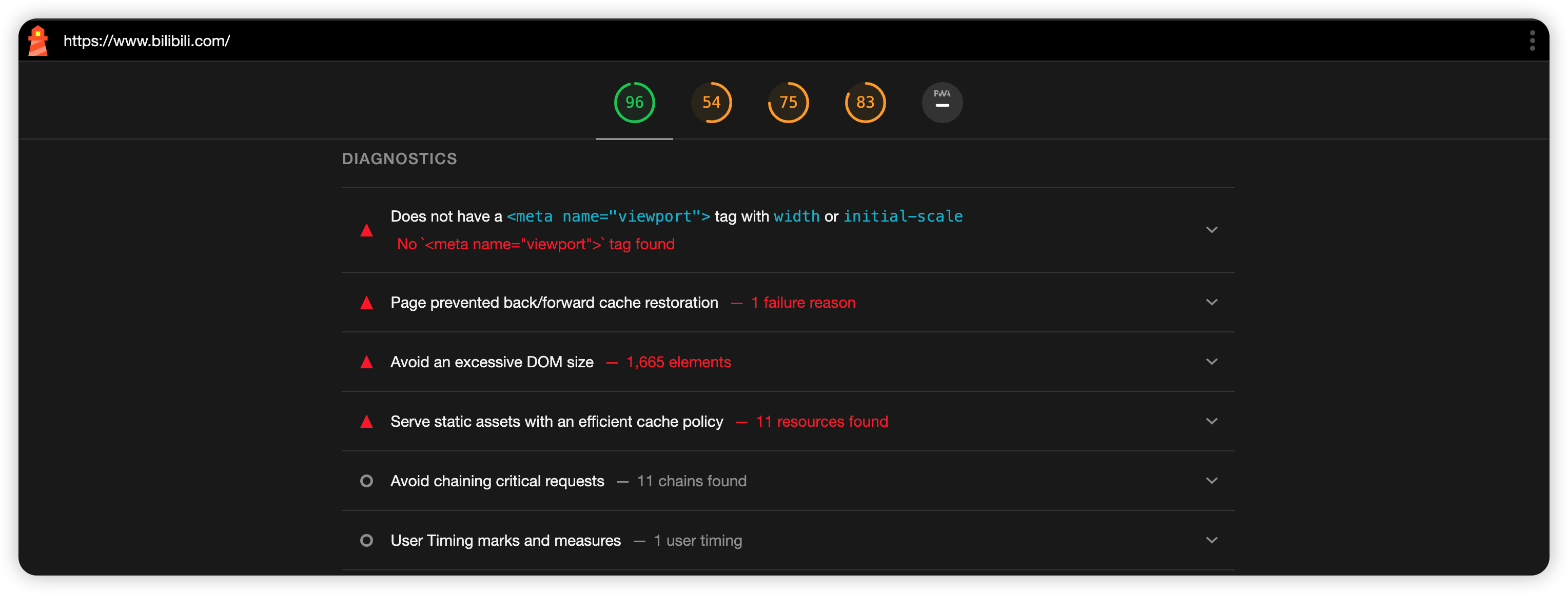Expand User Timing marks chevron
Screen dimensions: 1568x594
click(1211, 541)
